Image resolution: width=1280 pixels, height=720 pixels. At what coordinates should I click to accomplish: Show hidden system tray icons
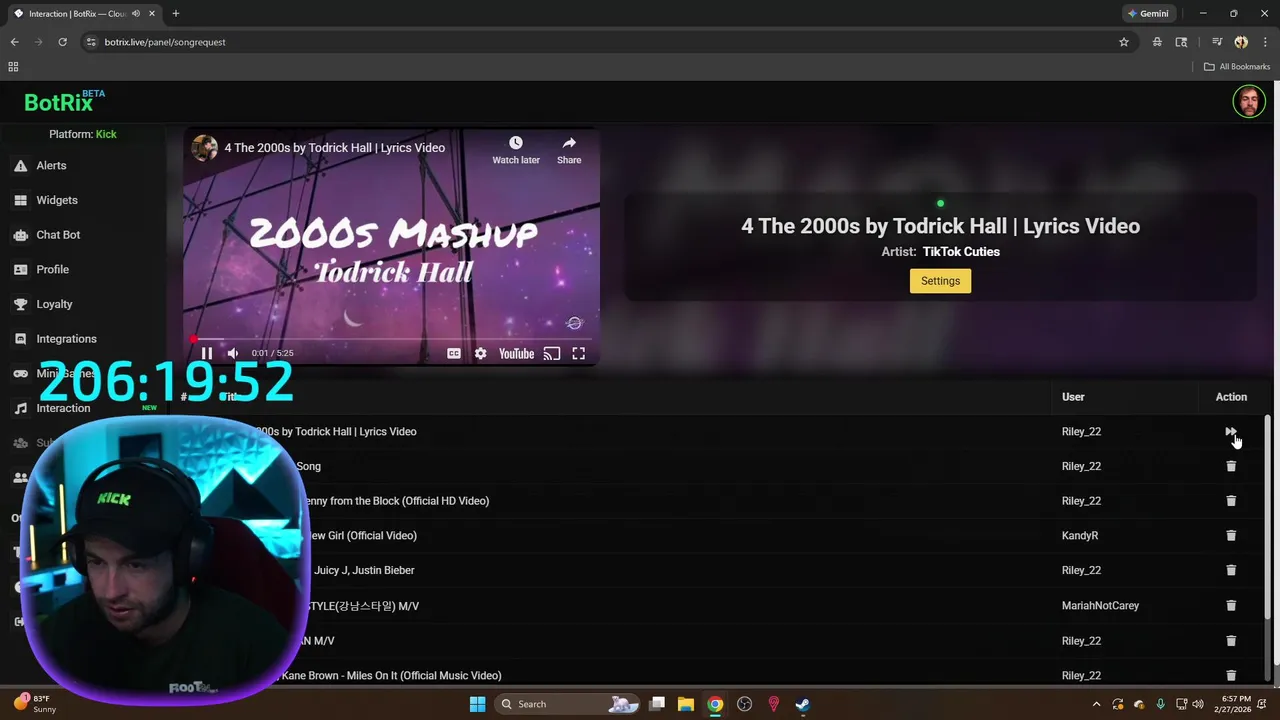[1096, 704]
